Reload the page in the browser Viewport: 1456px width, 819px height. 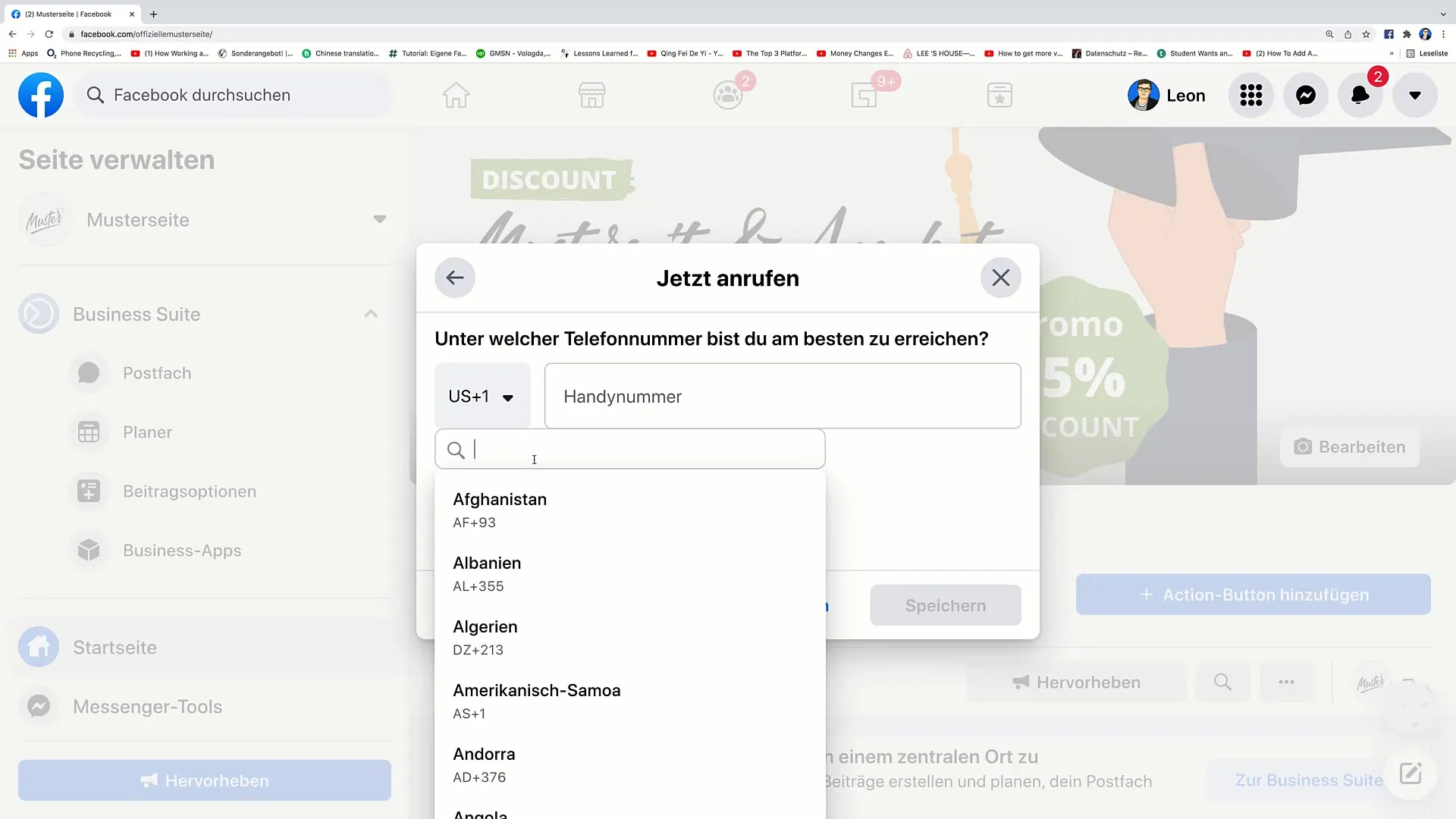tap(49, 34)
